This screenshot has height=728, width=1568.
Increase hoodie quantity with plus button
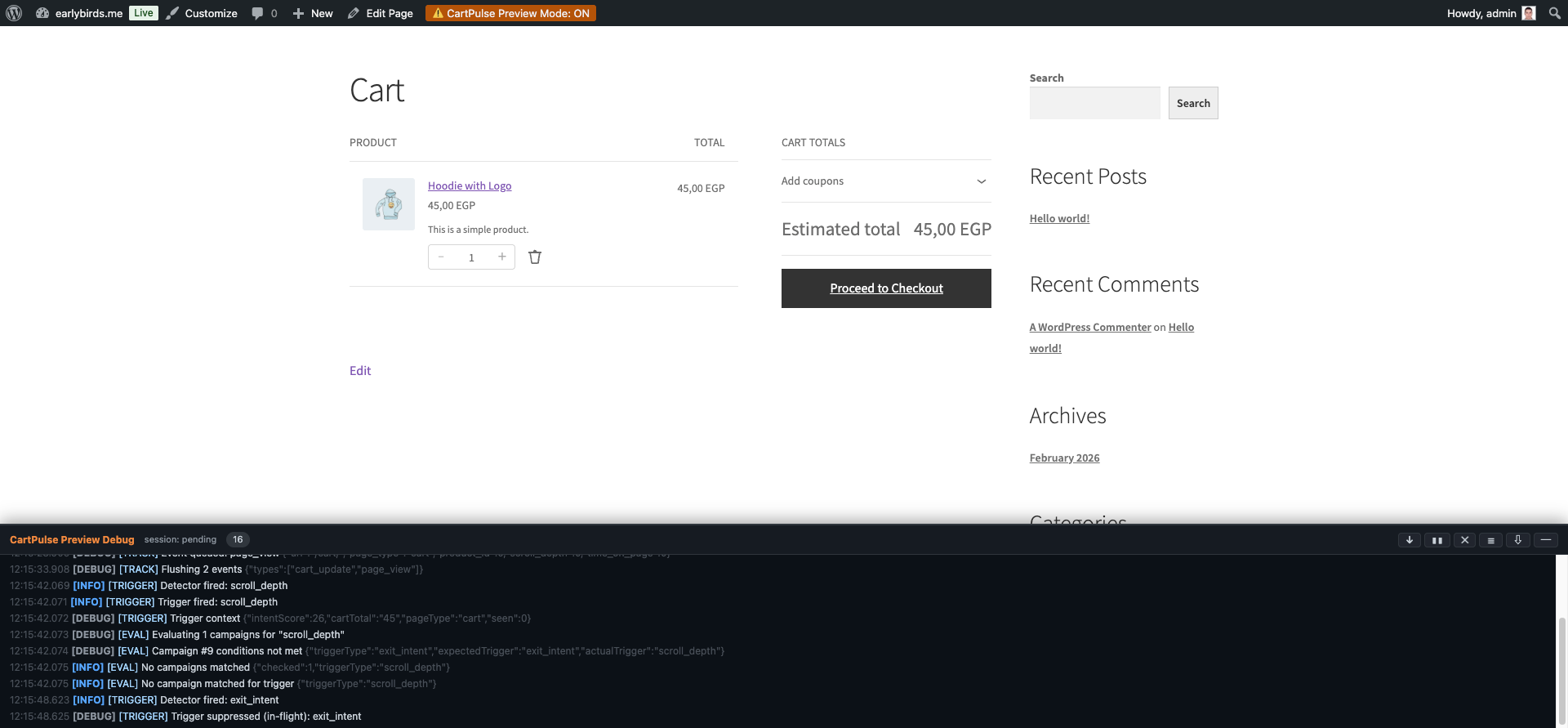point(501,257)
